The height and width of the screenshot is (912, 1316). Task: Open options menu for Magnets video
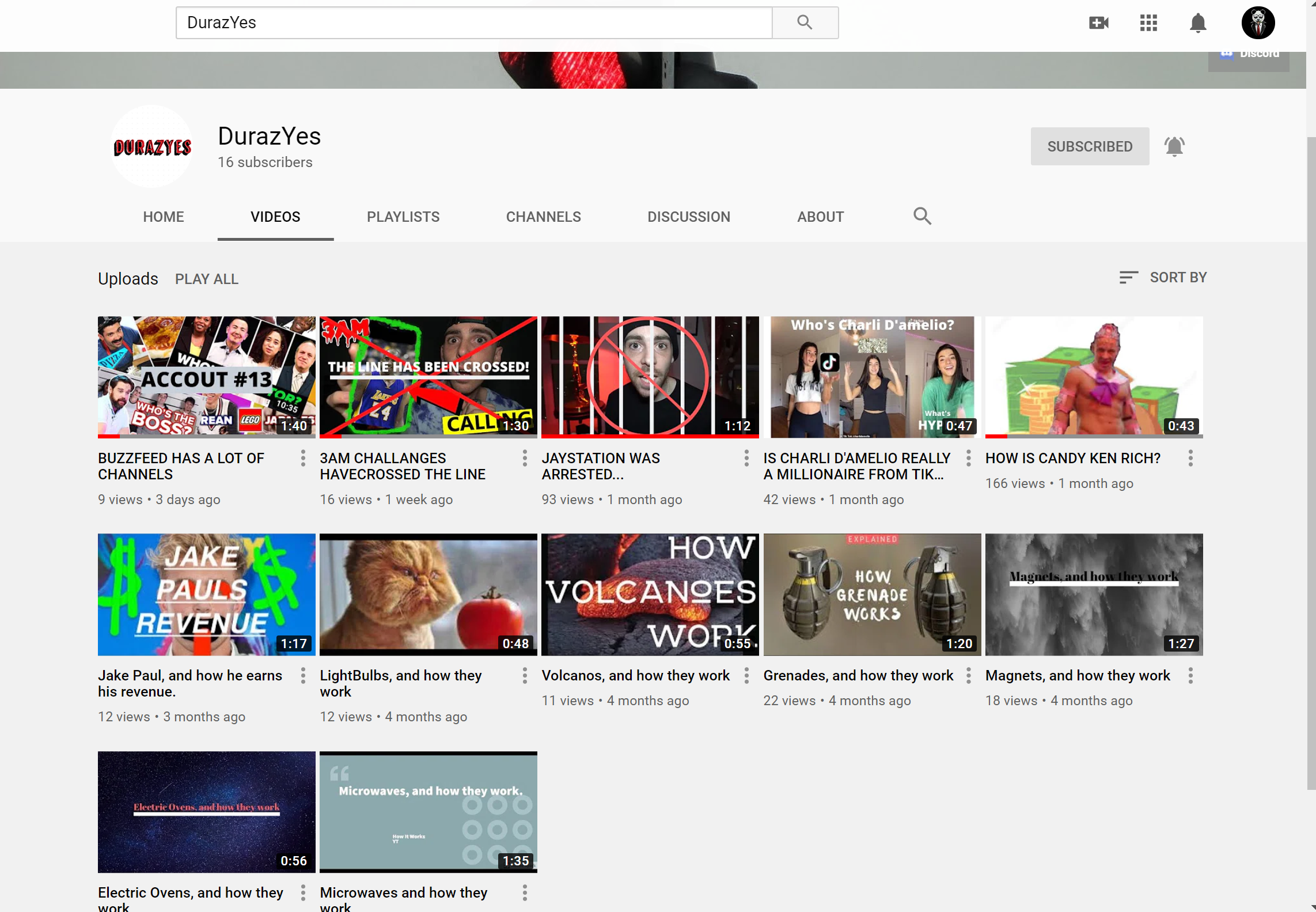[x=1190, y=675]
